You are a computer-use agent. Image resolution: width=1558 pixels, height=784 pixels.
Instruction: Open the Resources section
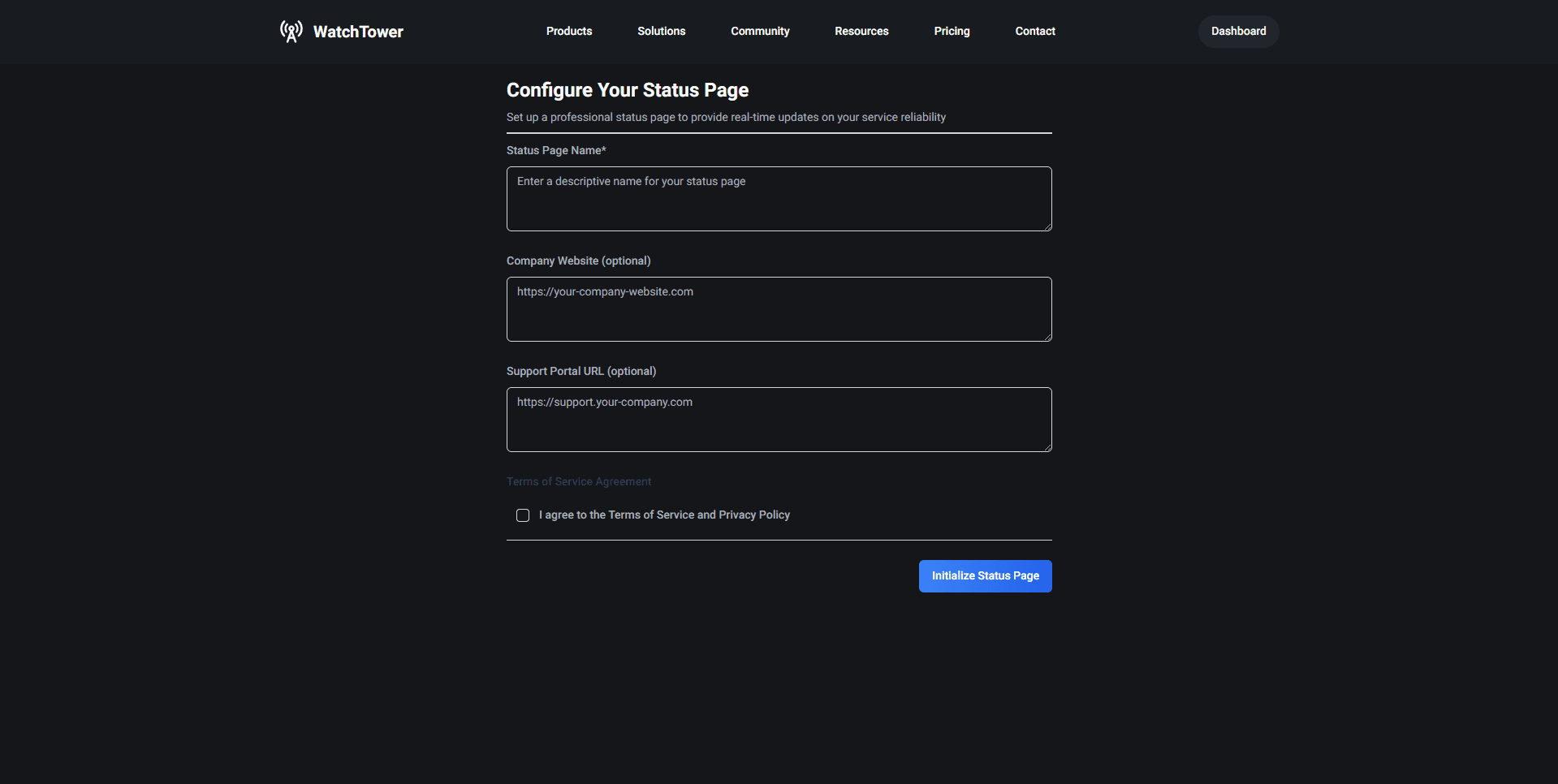(x=861, y=31)
